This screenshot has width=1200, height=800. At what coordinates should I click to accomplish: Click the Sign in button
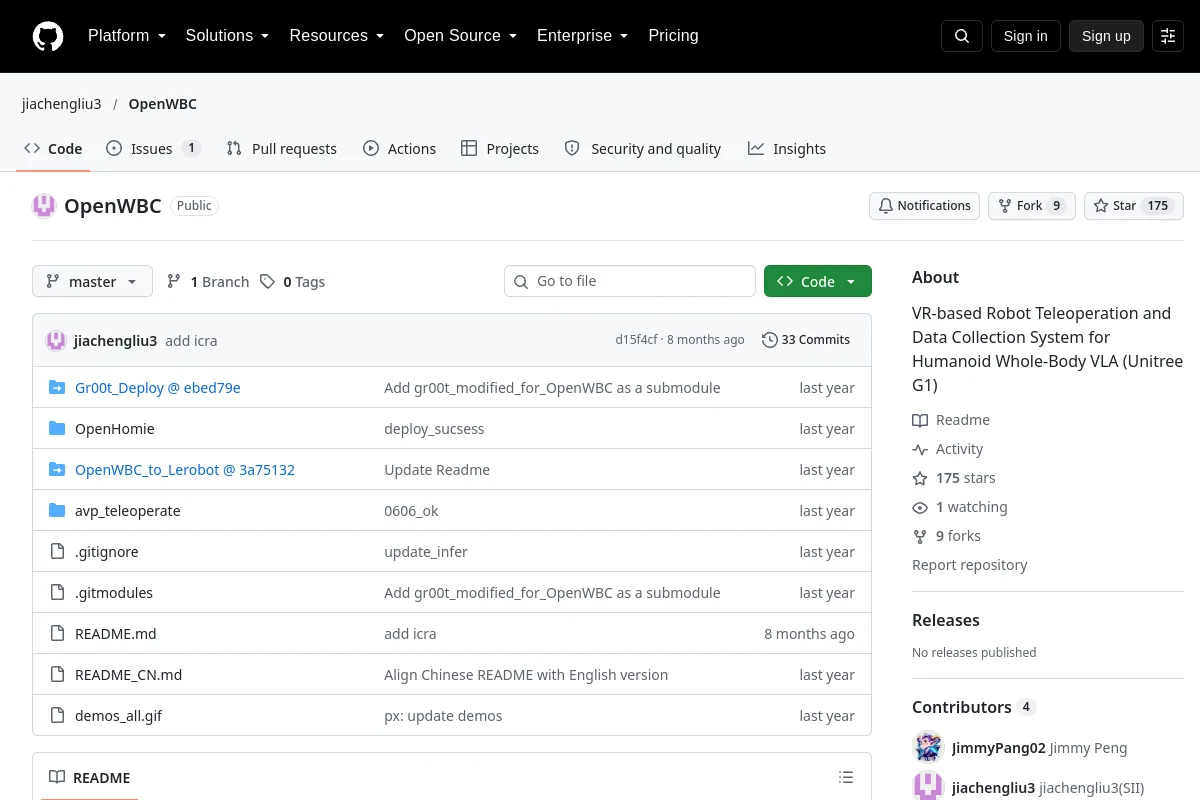[1025, 36]
